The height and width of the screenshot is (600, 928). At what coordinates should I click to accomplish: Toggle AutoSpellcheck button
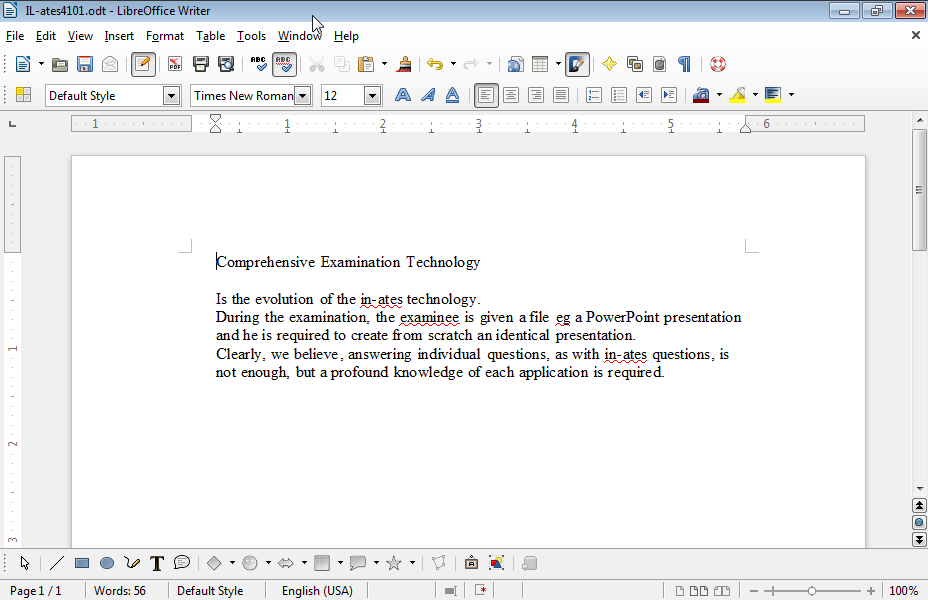[x=284, y=64]
